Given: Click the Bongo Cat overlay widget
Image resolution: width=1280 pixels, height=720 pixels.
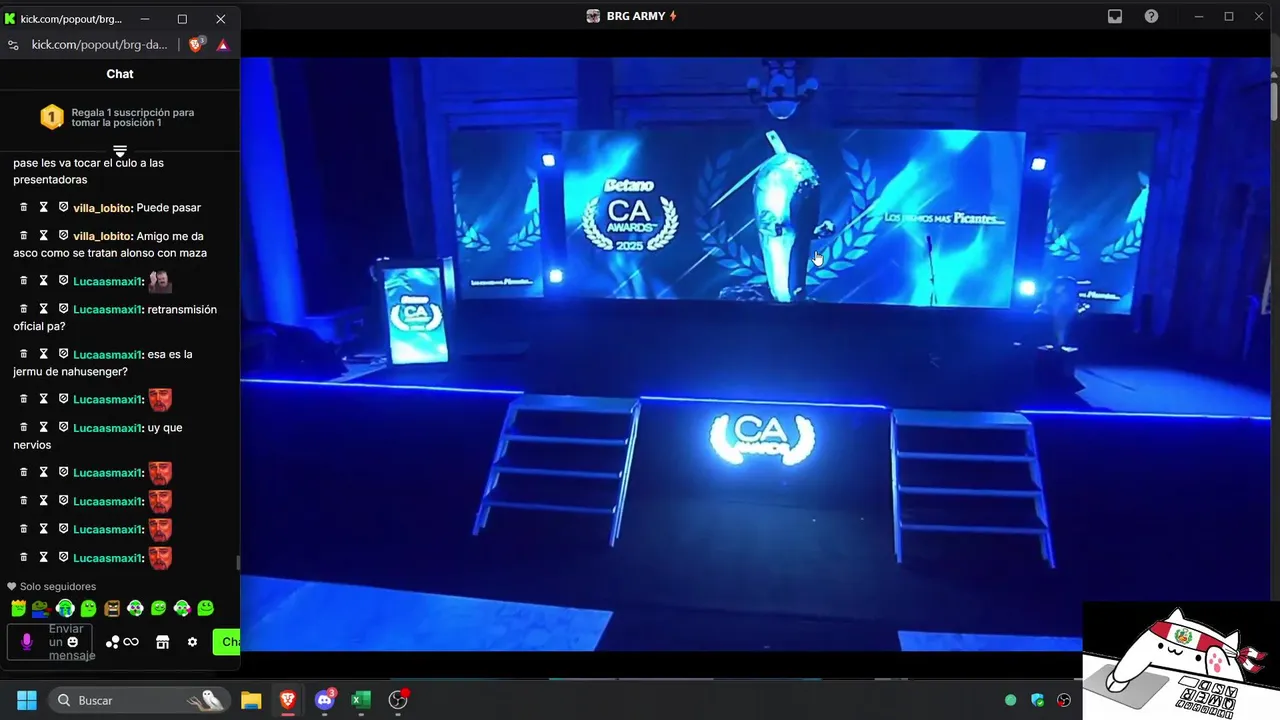Looking at the screenshot, I should (x=1180, y=660).
